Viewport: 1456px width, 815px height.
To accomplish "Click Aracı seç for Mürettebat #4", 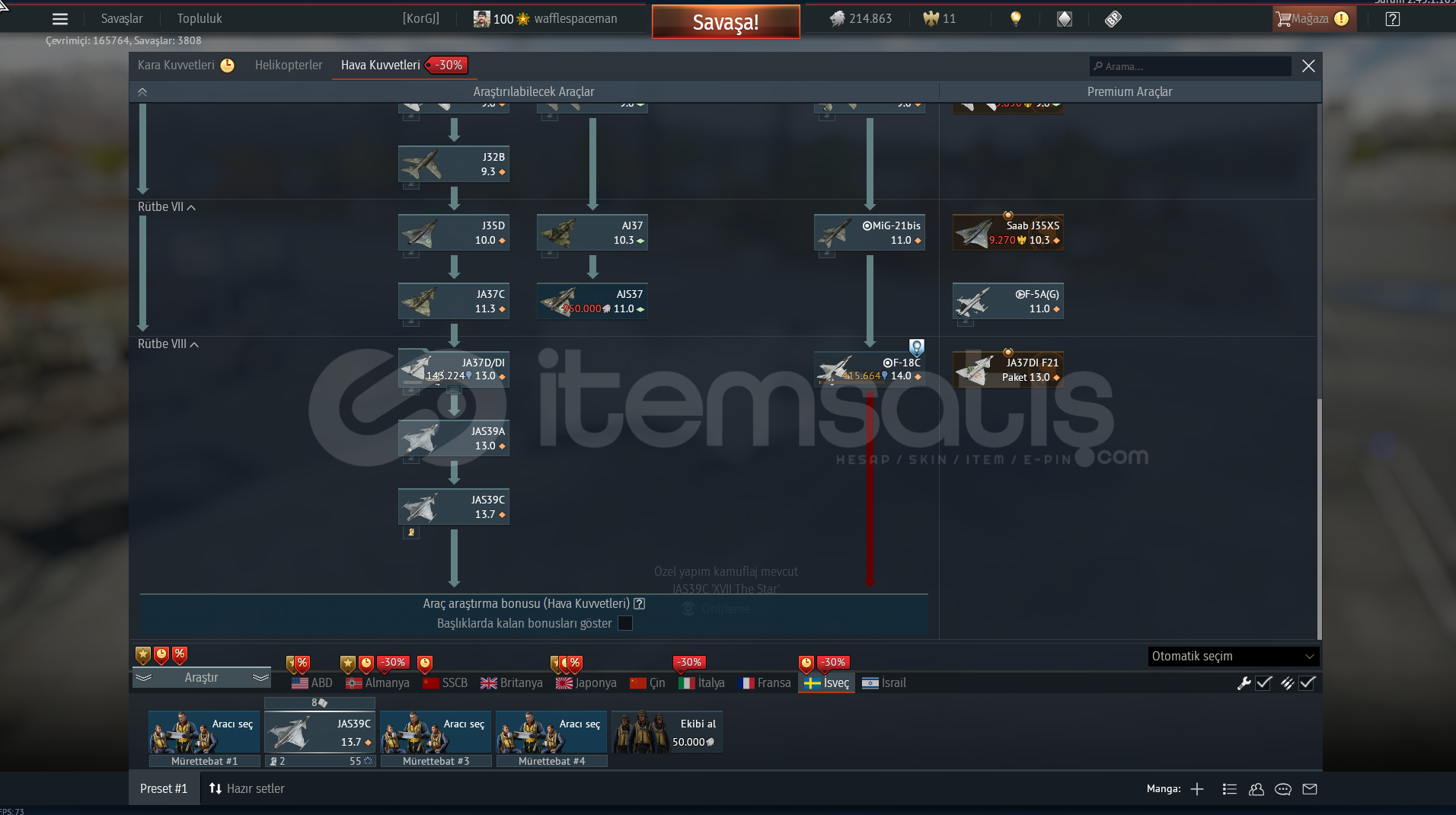I will tap(551, 733).
